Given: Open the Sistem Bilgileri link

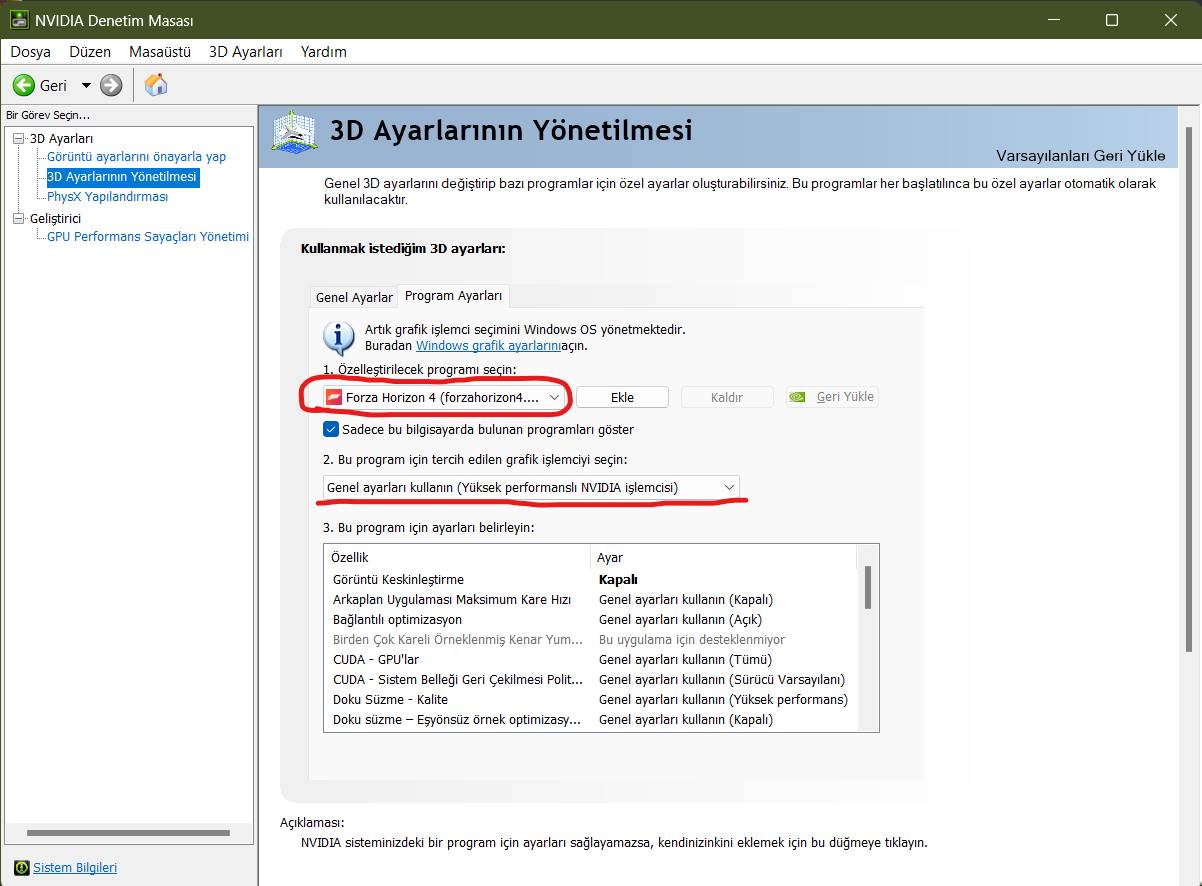Looking at the screenshot, I should coord(75,867).
